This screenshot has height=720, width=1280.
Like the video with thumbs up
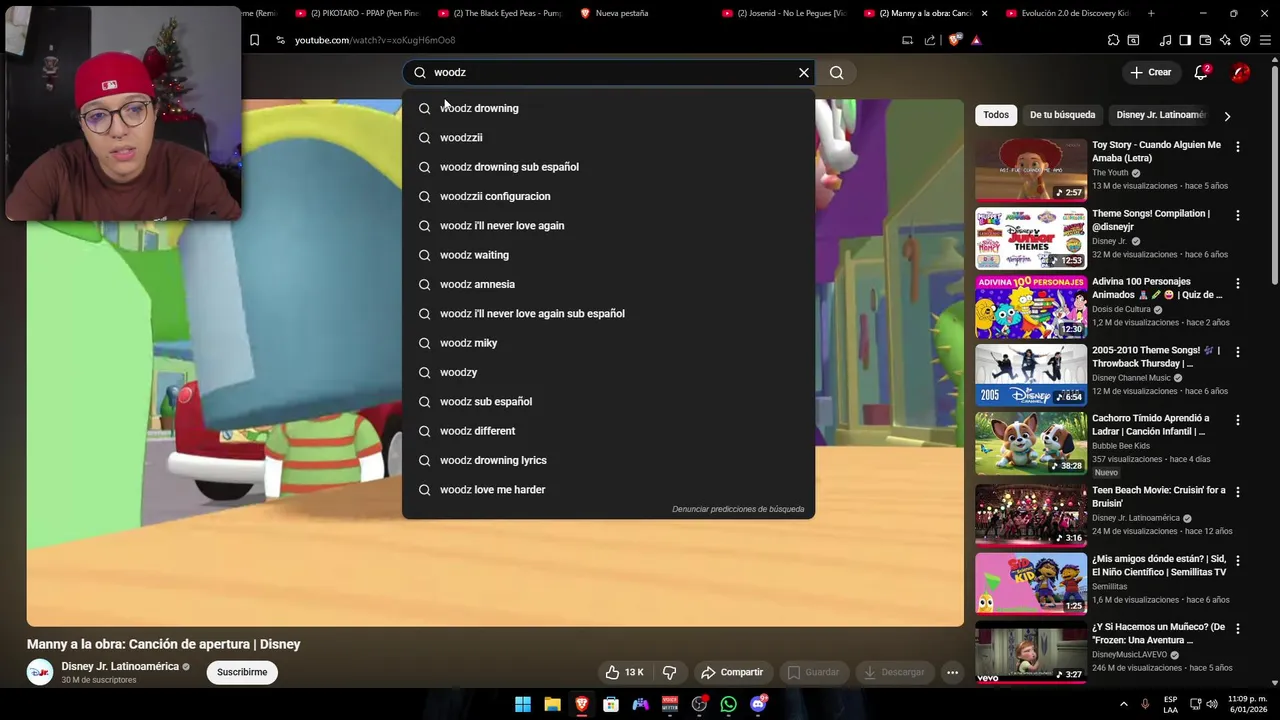(626, 672)
